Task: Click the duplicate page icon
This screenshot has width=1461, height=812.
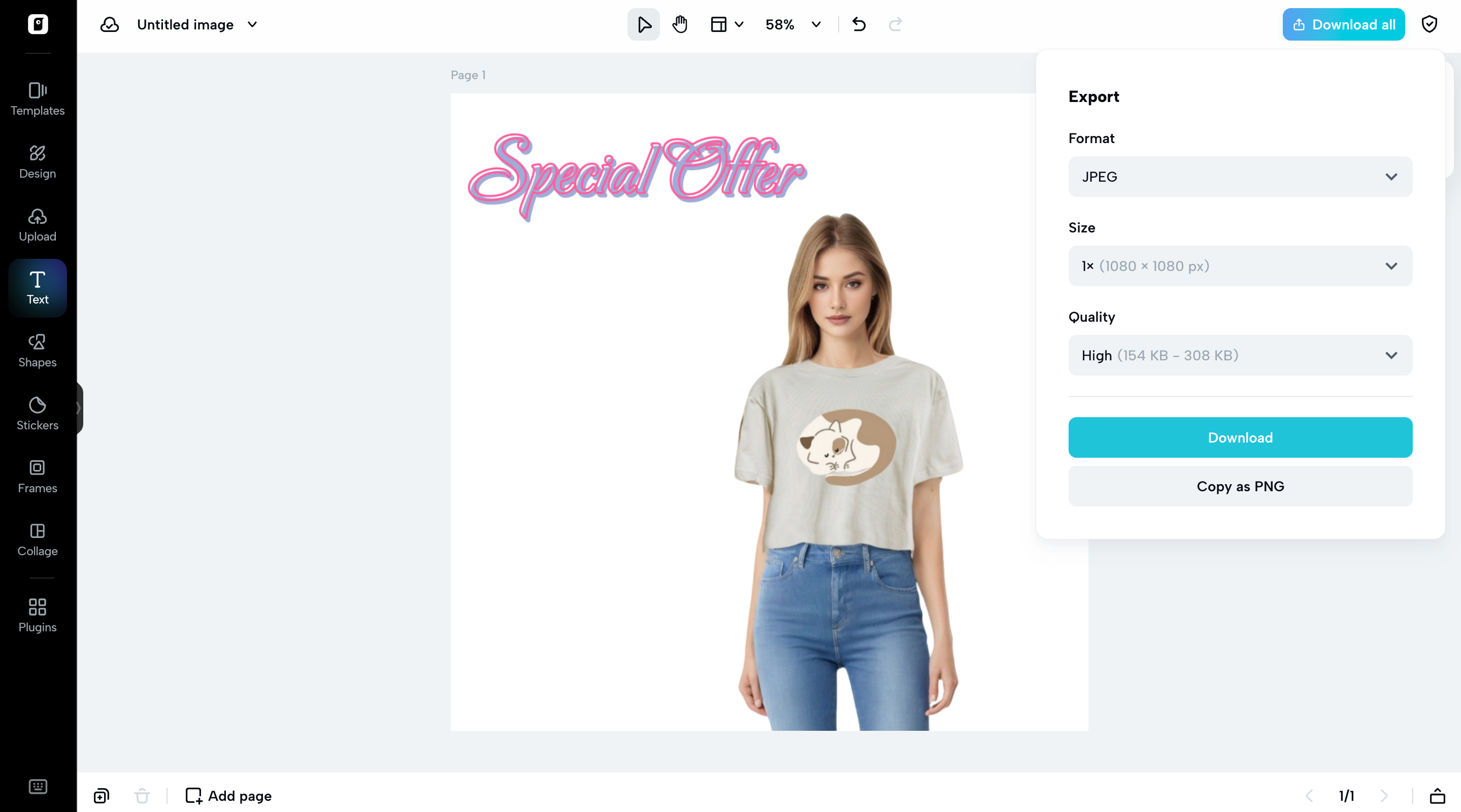Action: [102, 796]
